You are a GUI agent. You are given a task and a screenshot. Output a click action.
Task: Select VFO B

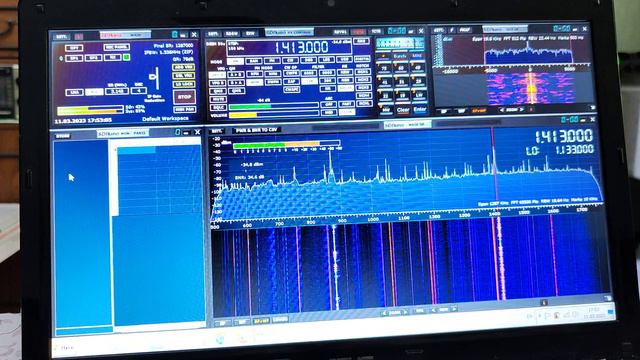pos(218,83)
